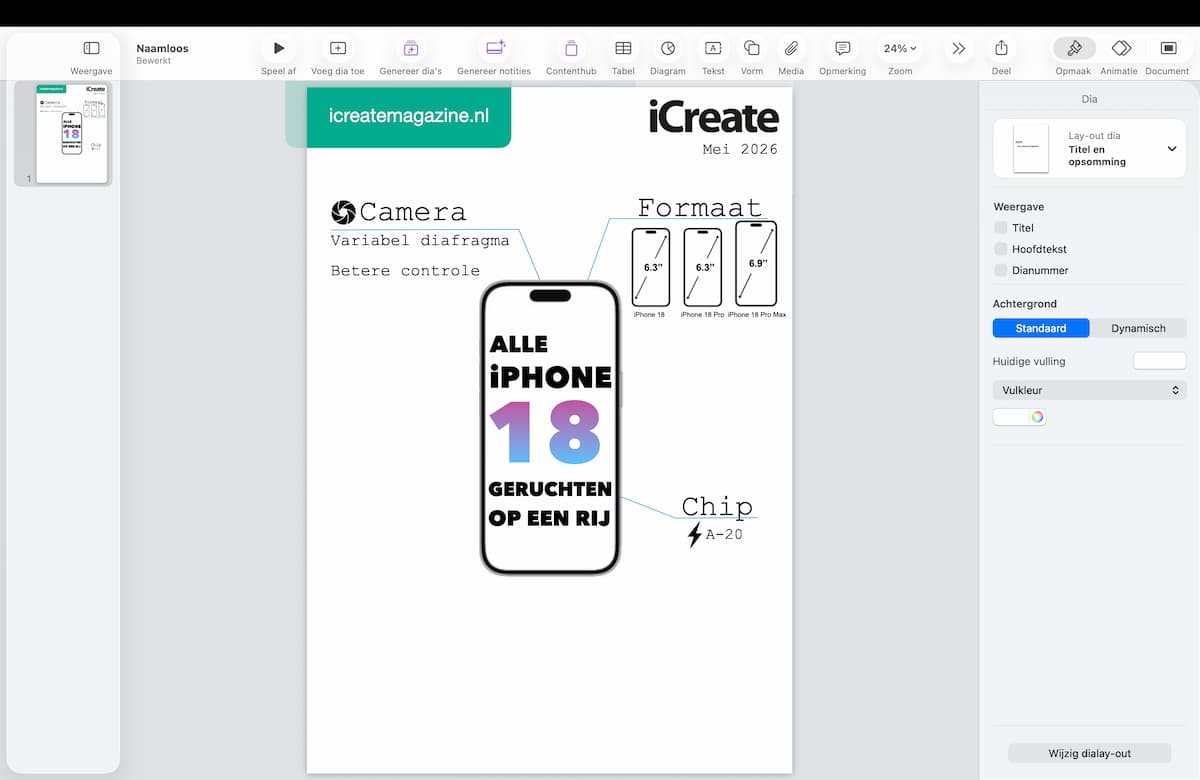Select the Variabel diafragma text
The height and width of the screenshot is (780, 1200).
420,240
